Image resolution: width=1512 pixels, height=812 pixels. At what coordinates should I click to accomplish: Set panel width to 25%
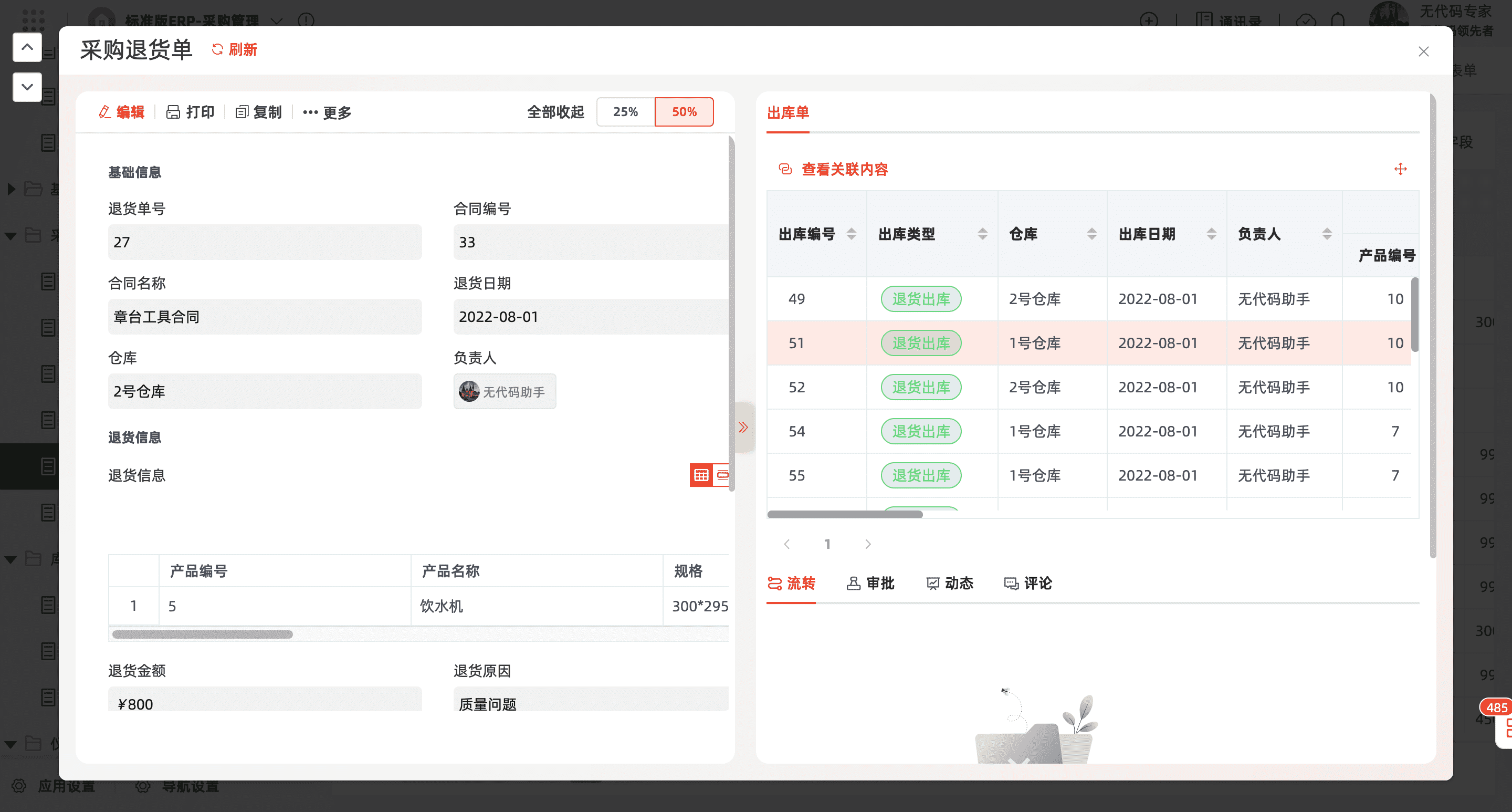626,111
